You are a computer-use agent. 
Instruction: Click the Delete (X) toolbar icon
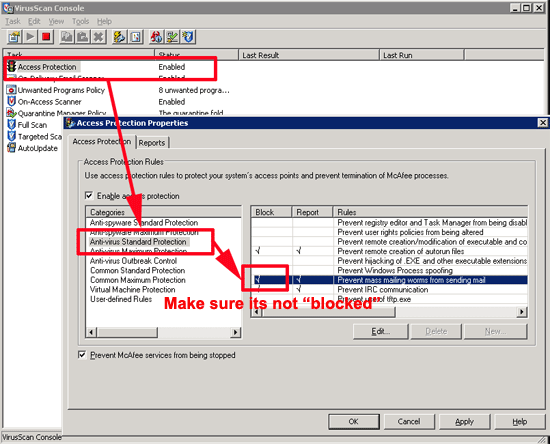99,37
